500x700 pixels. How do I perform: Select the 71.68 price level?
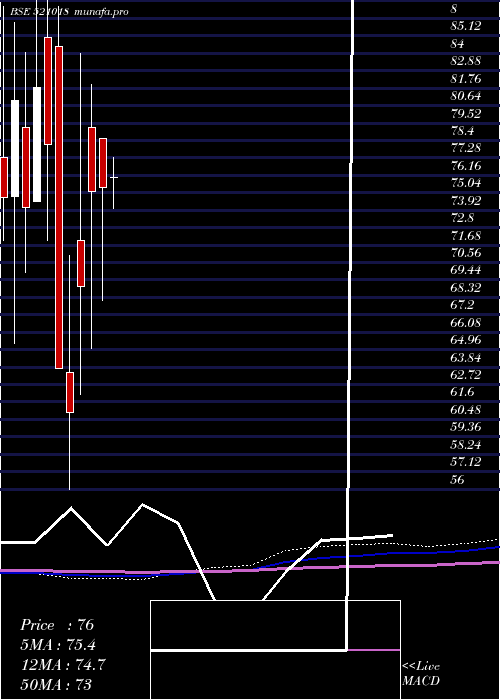point(466,235)
